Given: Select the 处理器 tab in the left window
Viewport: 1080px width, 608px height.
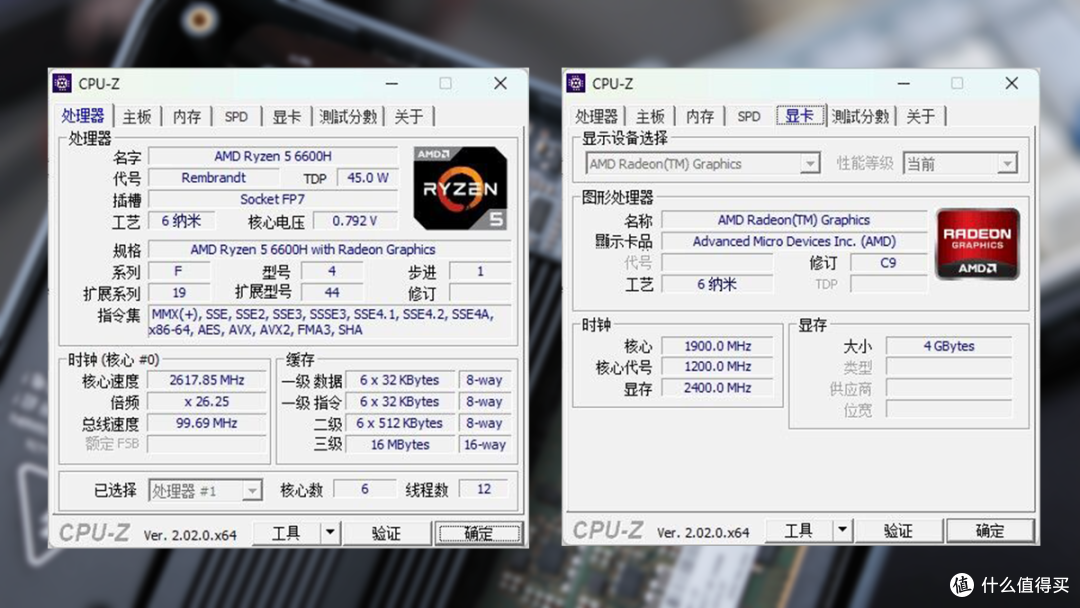Looking at the screenshot, I should point(83,115).
